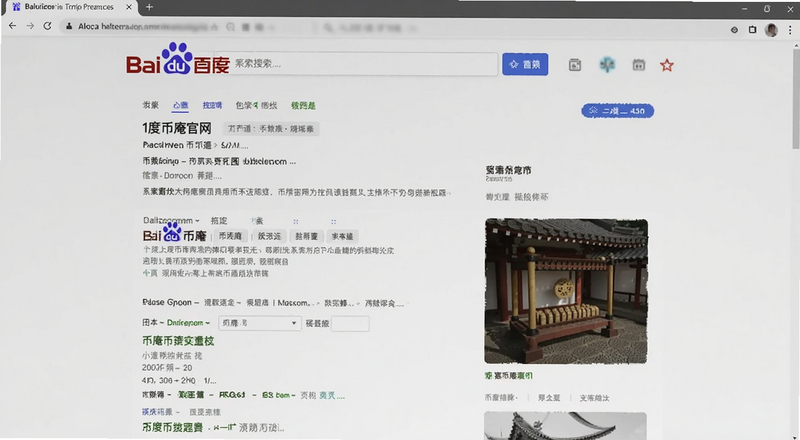Click the lock icon in address bar
This screenshot has height=440, width=800.
[x=69, y=27]
